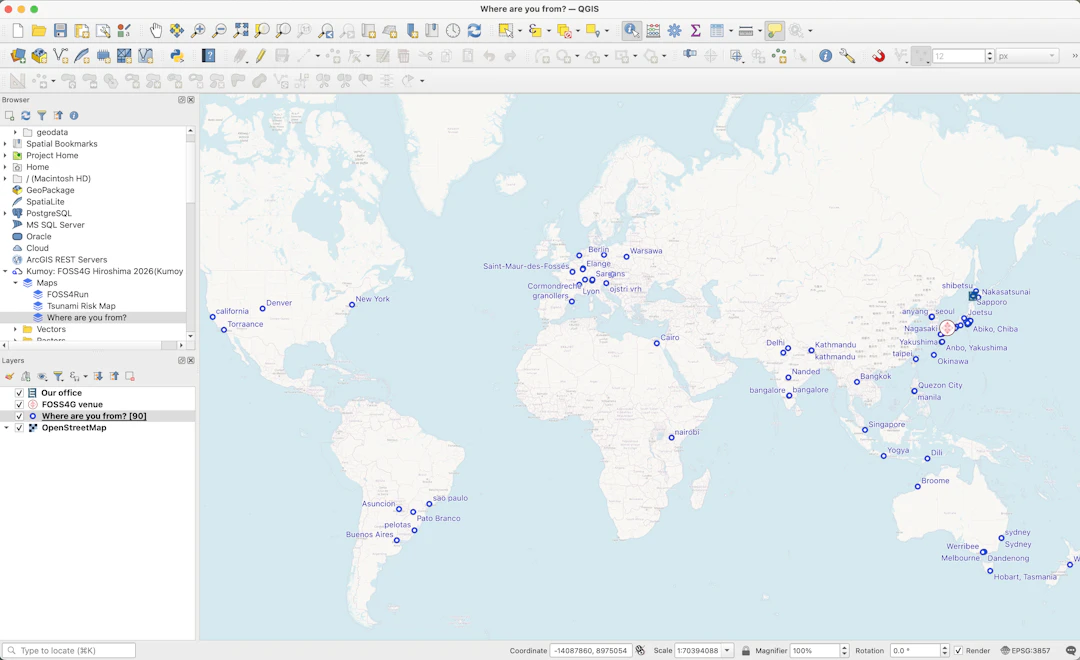1080x660 pixels.
Task: Open log messages speech bubble icon
Action: coord(1070,650)
